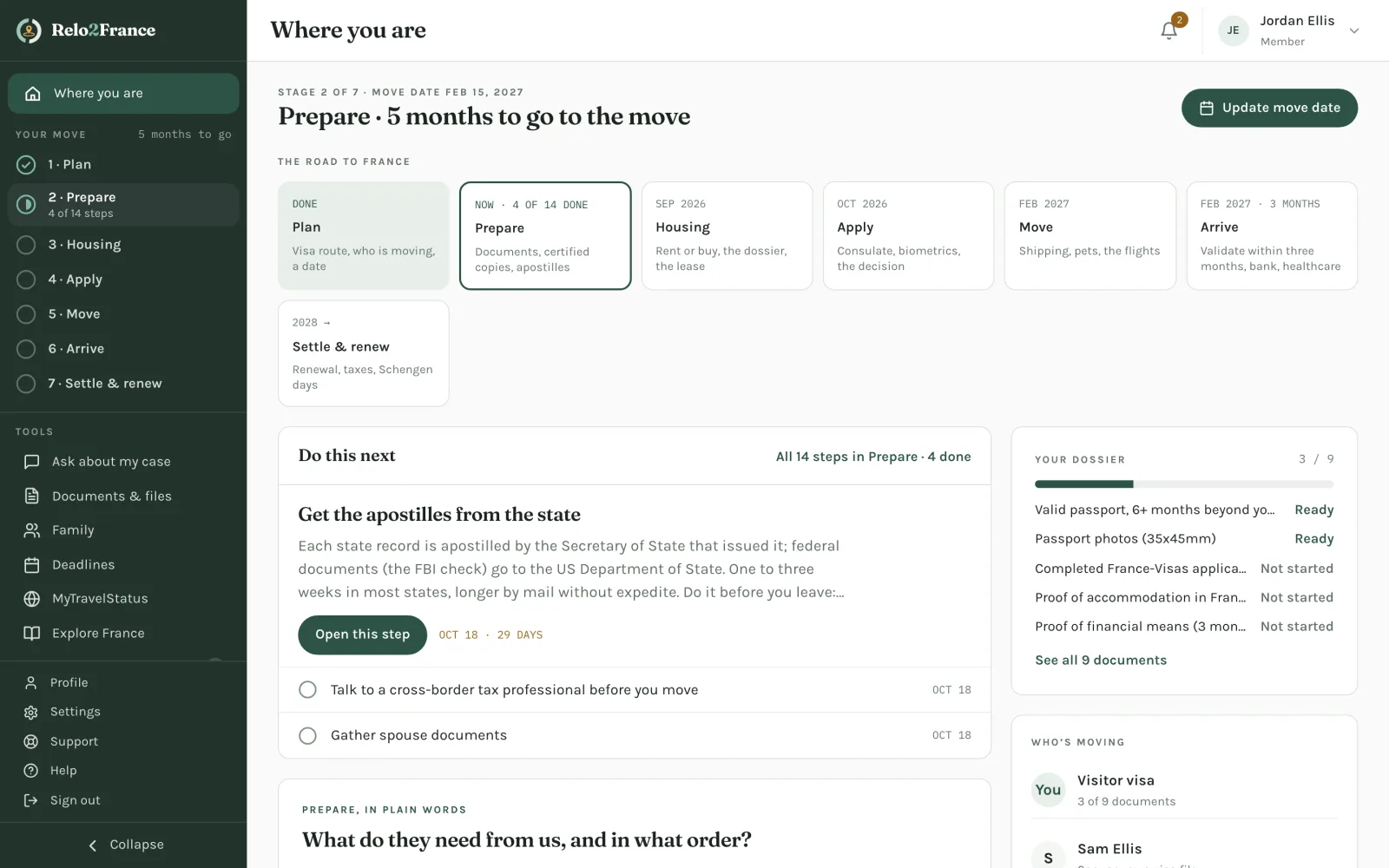Select 6 · Arrive in sidebar
Screen dimensions: 1389x868
(123, 349)
